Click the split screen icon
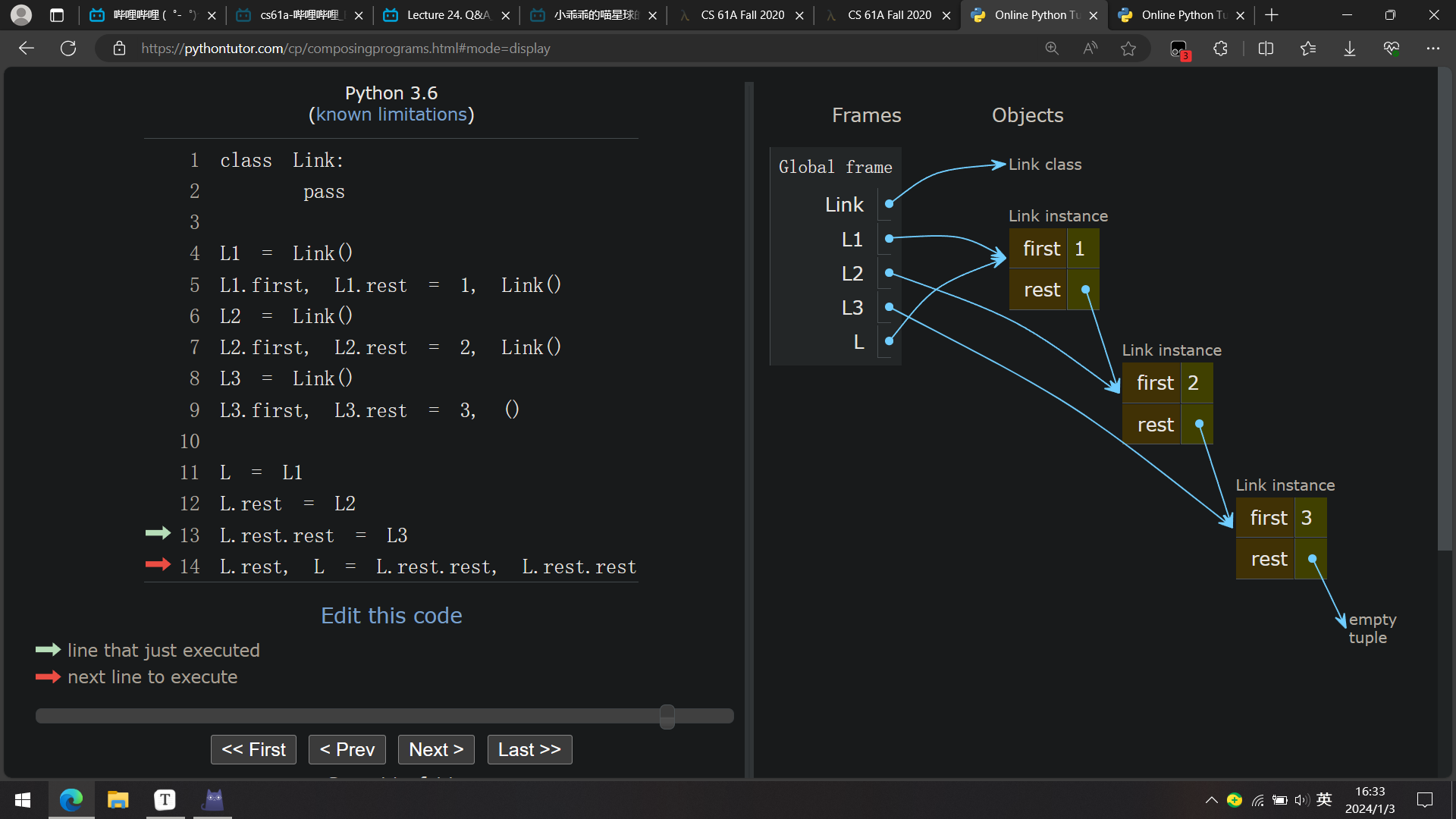The width and height of the screenshot is (1456, 819). [1266, 49]
